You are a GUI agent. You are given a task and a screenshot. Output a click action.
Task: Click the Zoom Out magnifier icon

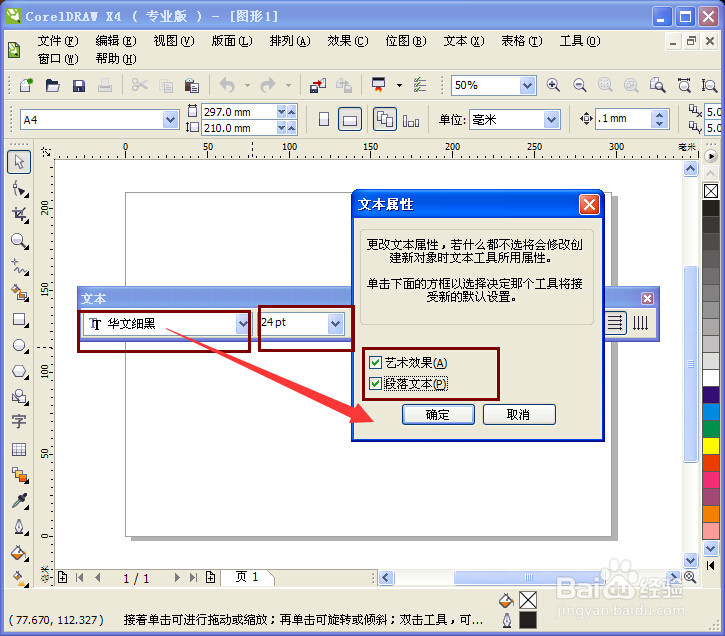click(579, 85)
